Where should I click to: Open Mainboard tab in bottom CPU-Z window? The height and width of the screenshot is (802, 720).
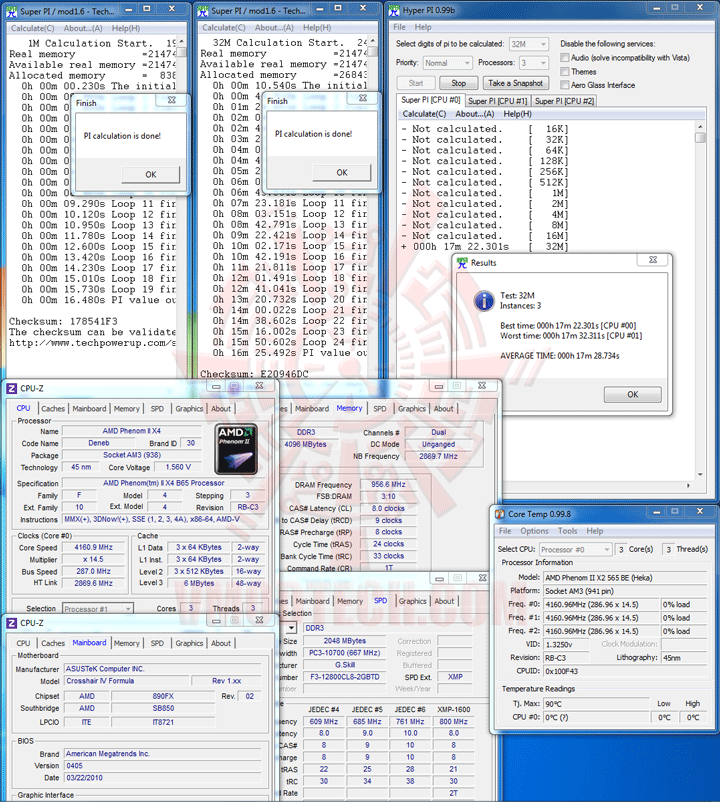[x=89, y=643]
